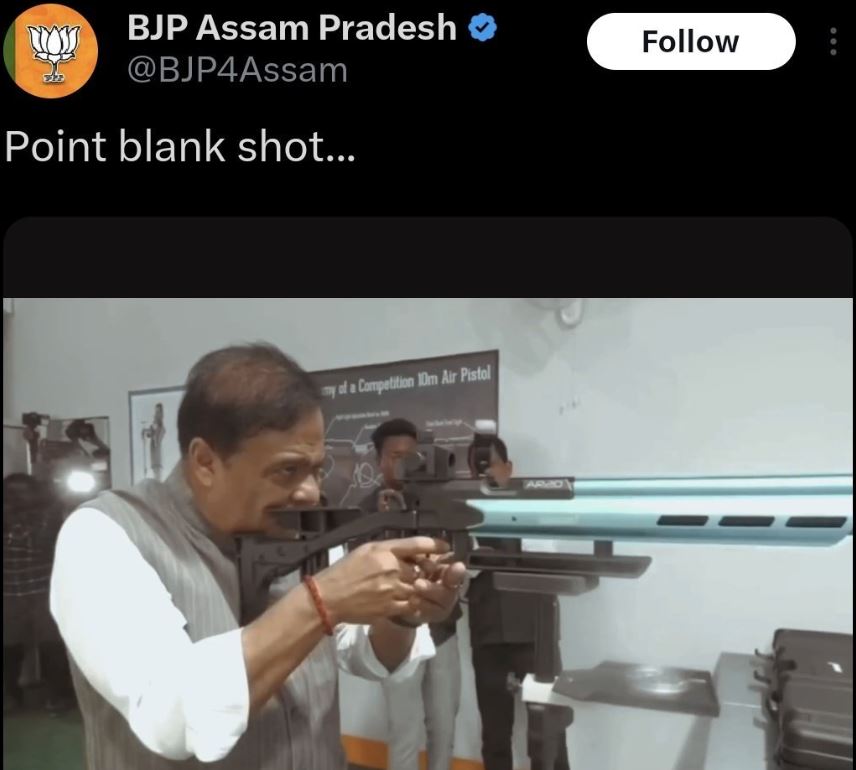This screenshot has width=856, height=770.
Task: Select the 'Point blank shot...' tweet text
Action: click(180, 147)
